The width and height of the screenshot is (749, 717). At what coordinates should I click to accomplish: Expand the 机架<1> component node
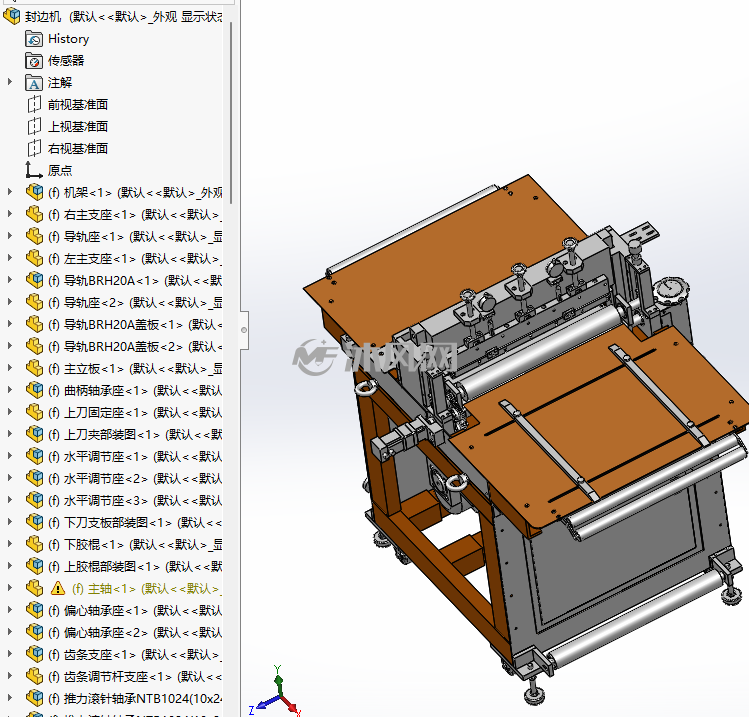[10, 192]
